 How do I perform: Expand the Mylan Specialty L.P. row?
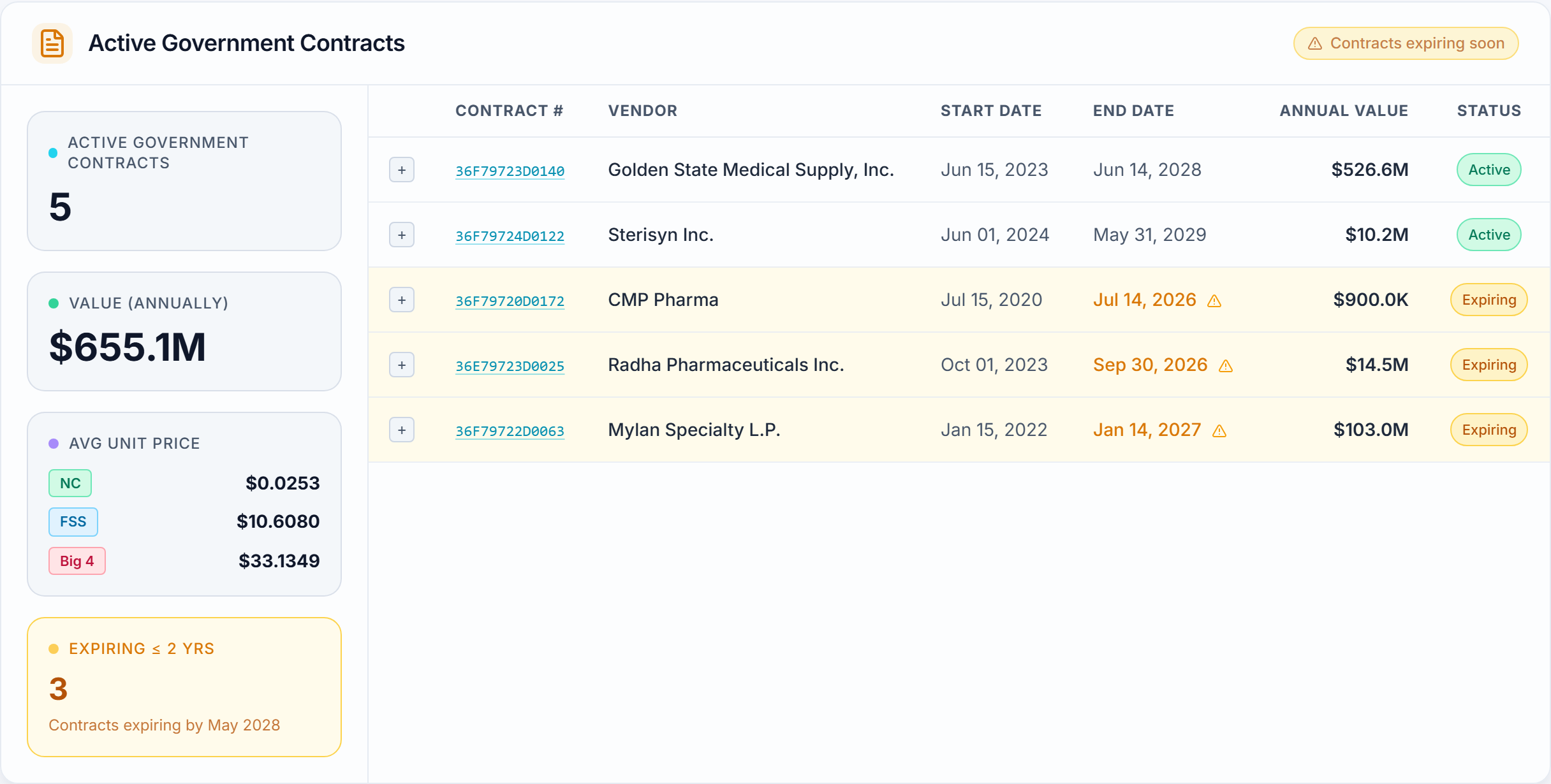coord(402,430)
